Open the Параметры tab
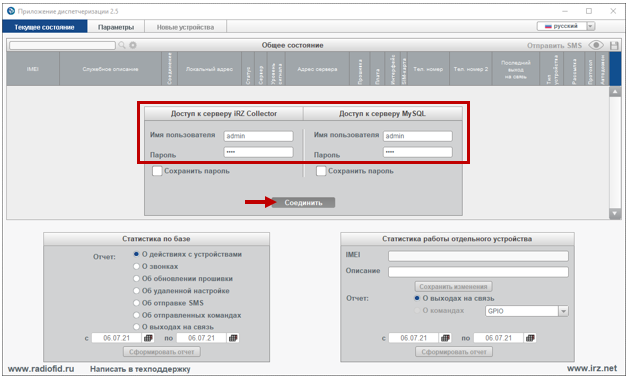The height and width of the screenshot is (377, 628). pyautogui.click(x=116, y=27)
